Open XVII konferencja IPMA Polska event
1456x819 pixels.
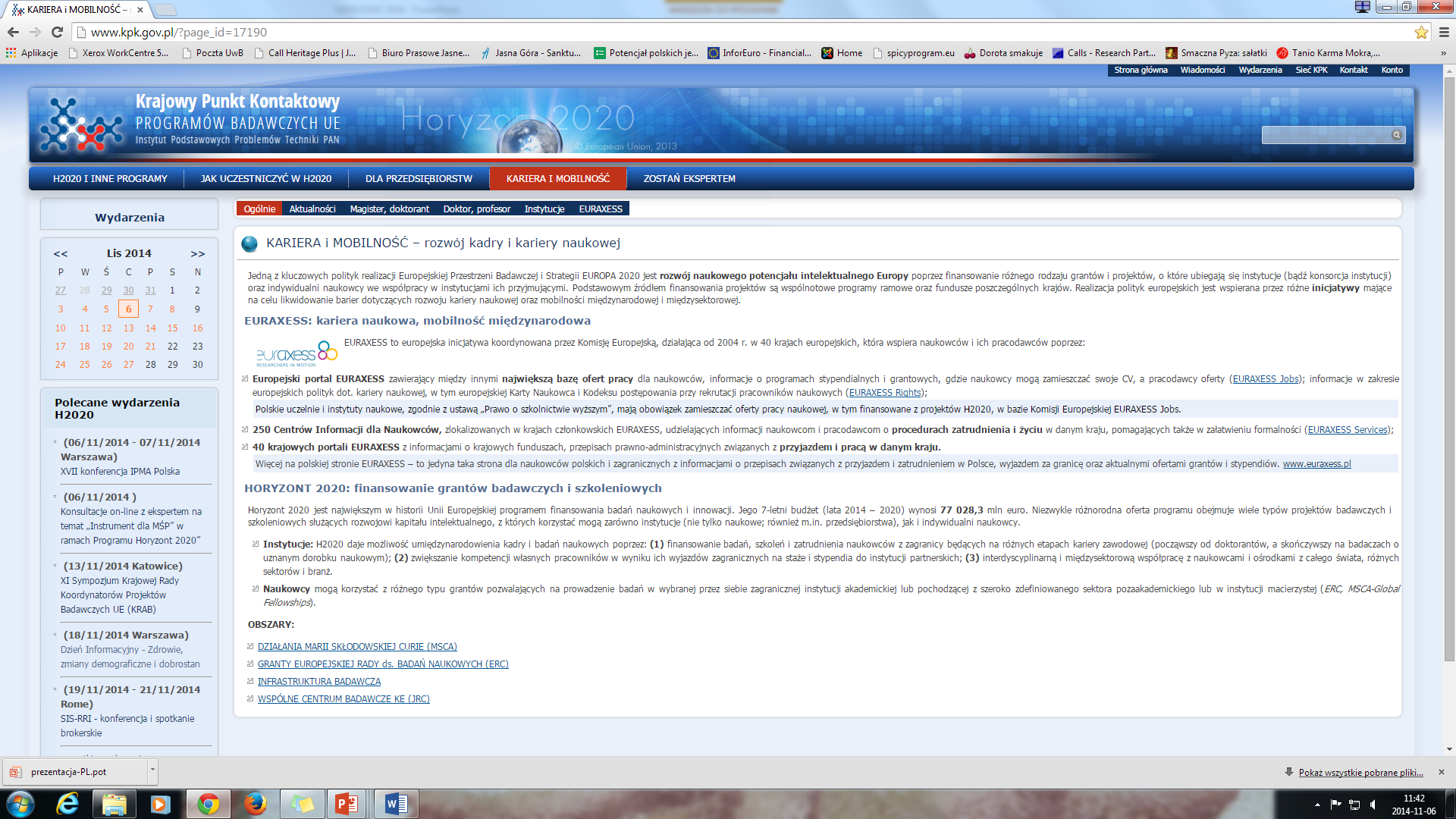point(120,472)
